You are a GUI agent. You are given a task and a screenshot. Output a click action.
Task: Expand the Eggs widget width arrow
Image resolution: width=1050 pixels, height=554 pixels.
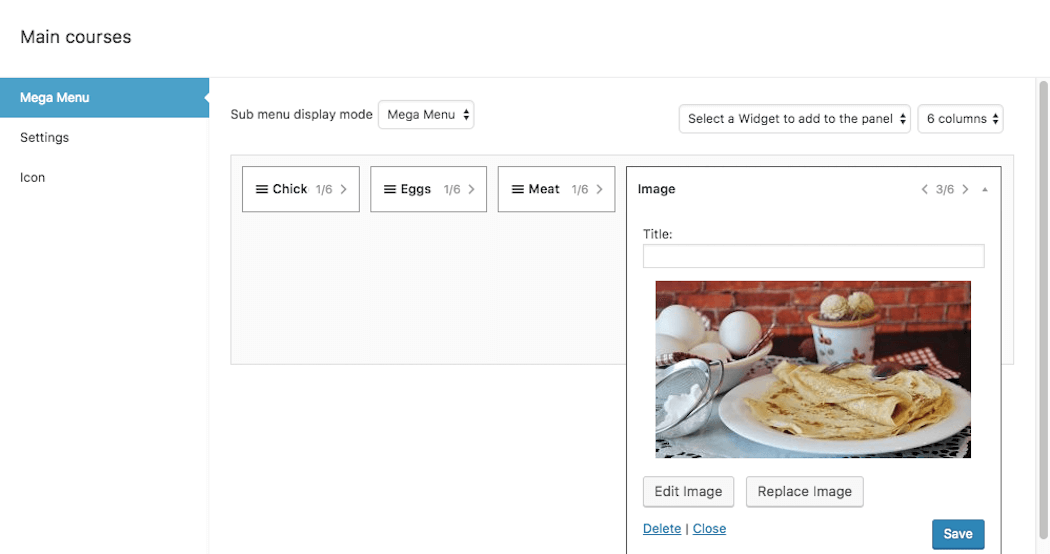tap(471, 190)
